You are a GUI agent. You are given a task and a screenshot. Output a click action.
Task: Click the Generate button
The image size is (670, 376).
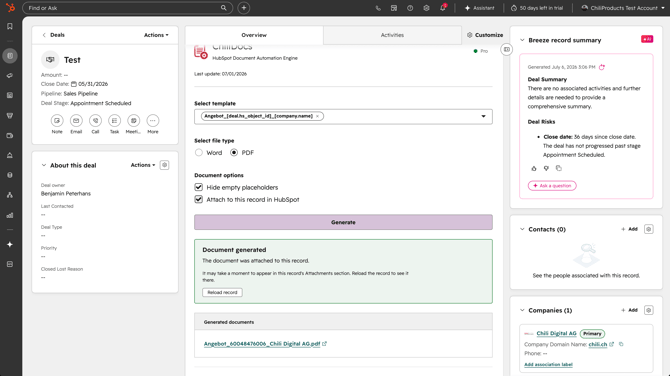tap(343, 222)
